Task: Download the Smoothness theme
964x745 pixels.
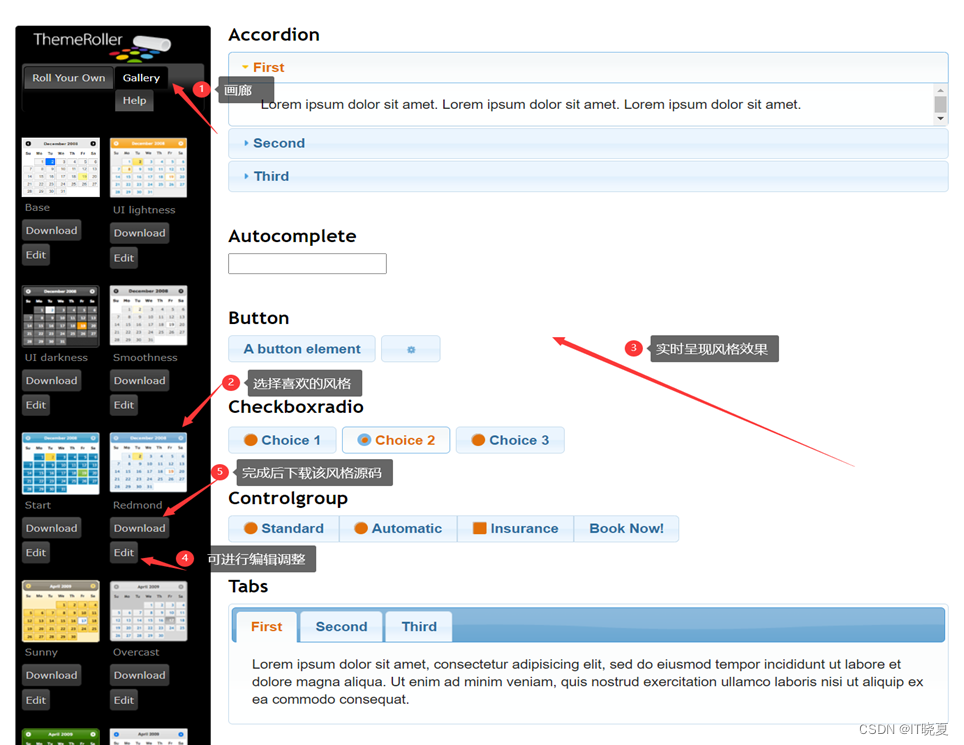Action: (140, 380)
